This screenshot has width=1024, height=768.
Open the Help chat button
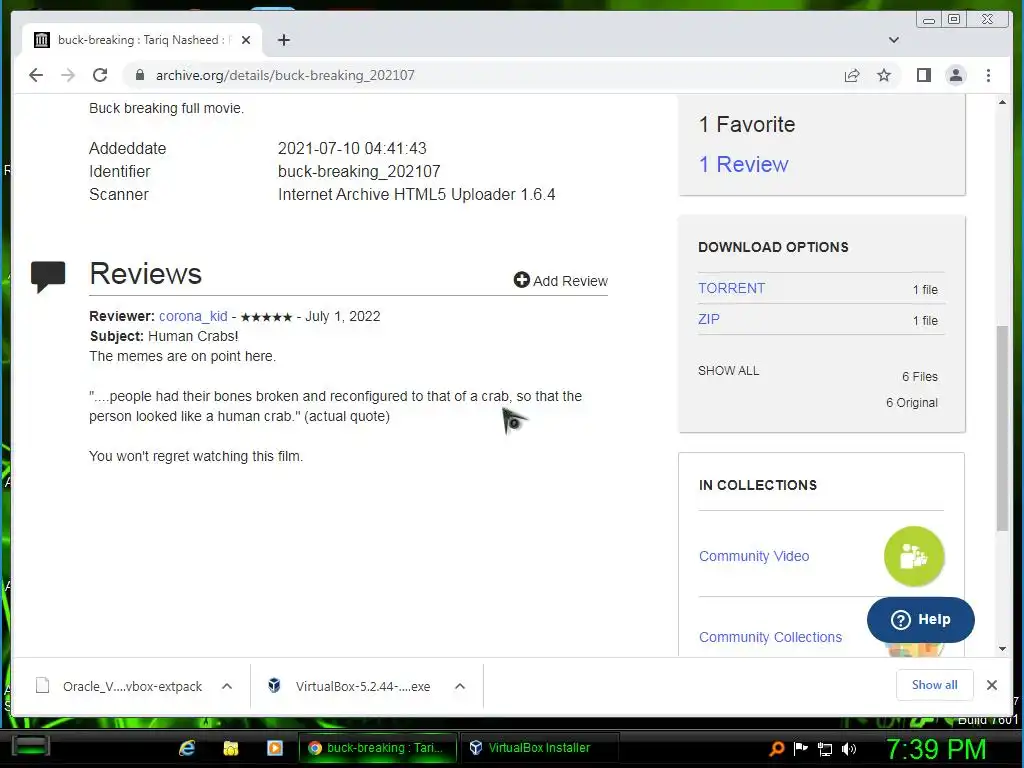tap(920, 619)
